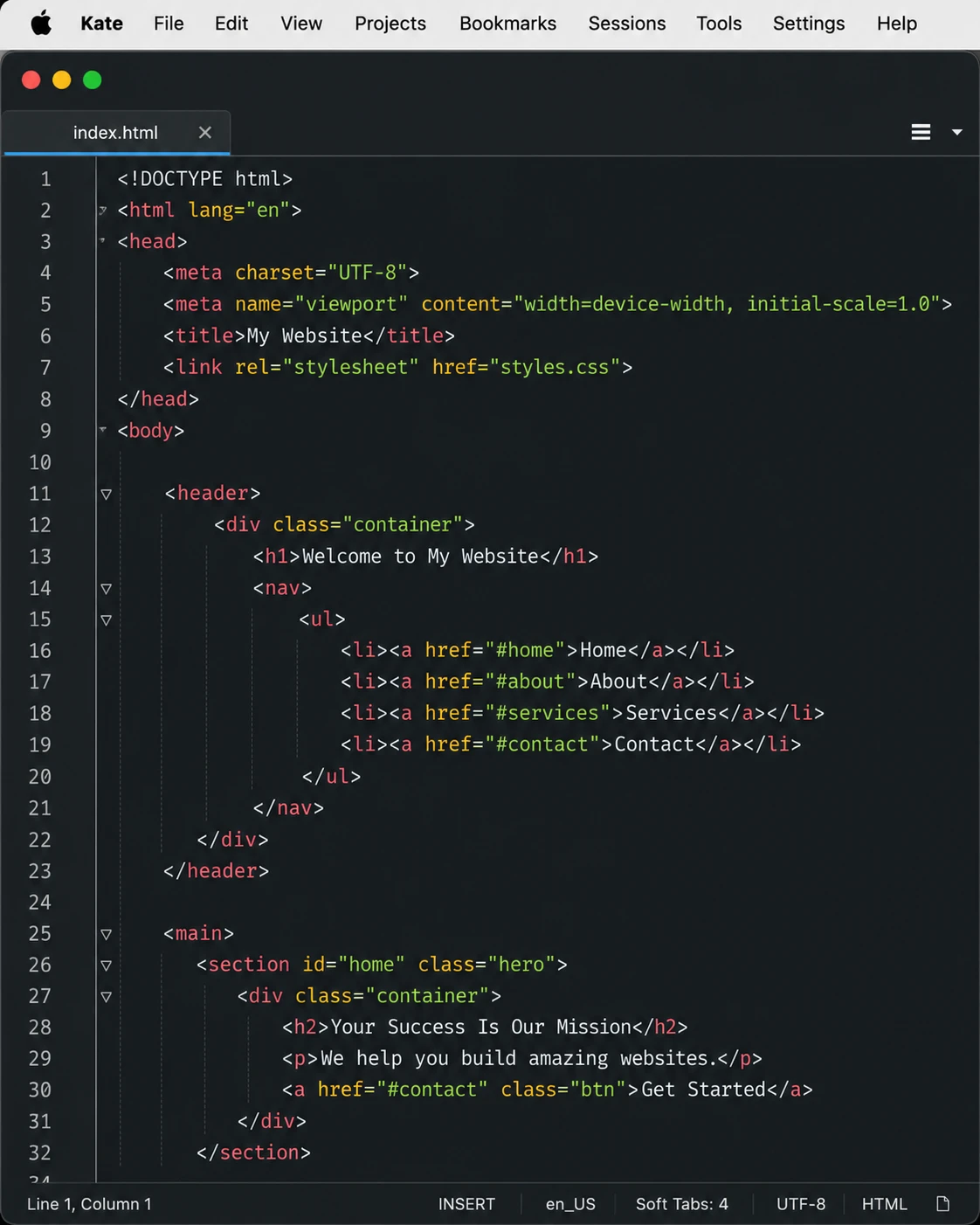
Task: Click the DOCTYPE html declaration text
Action: coord(205,179)
